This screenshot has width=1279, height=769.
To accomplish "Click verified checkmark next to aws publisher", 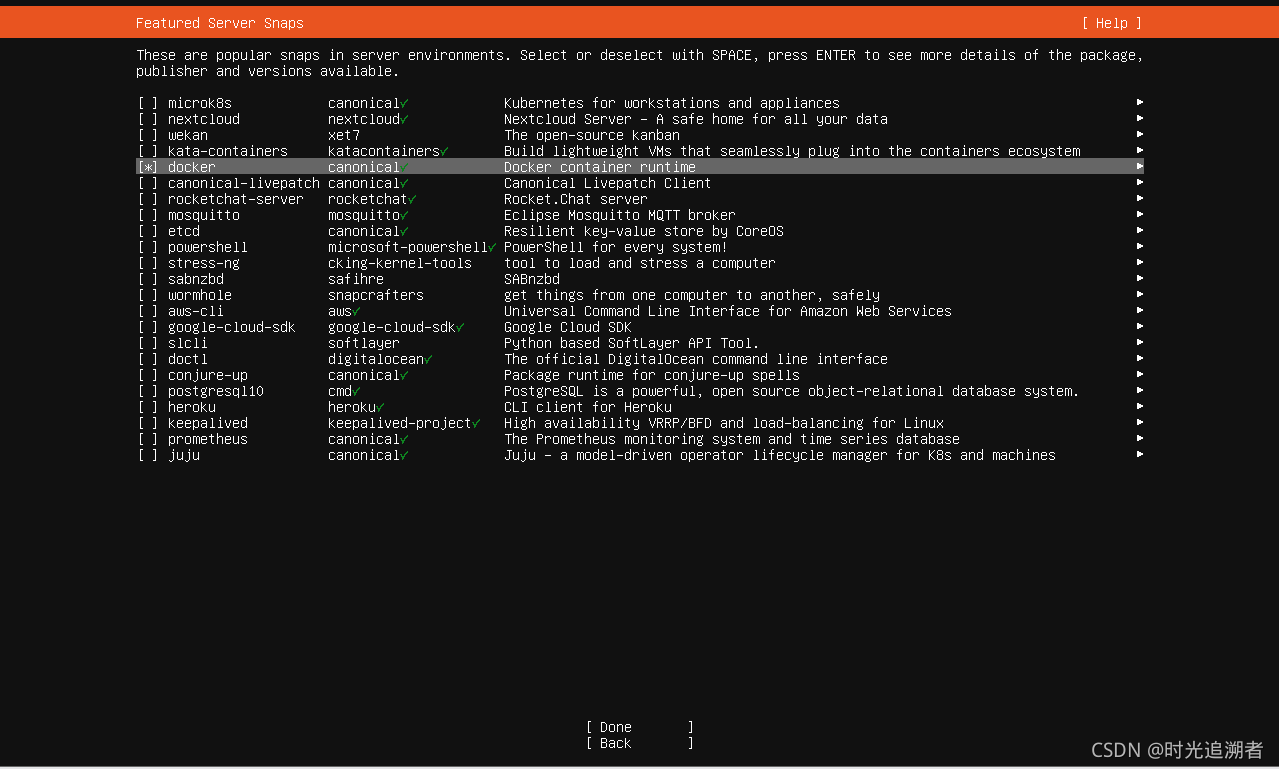I will 356,311.
